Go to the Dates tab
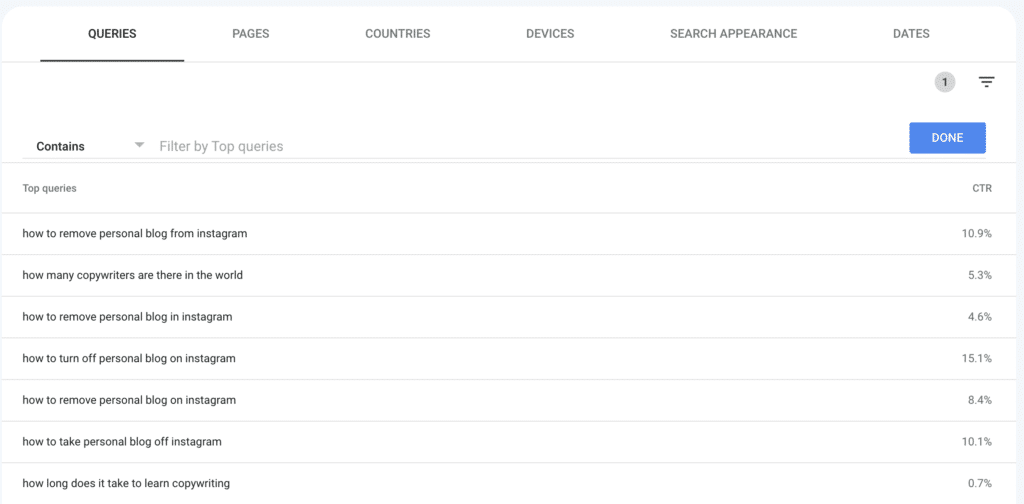The image size is (1024, 504). pos(911,34)
